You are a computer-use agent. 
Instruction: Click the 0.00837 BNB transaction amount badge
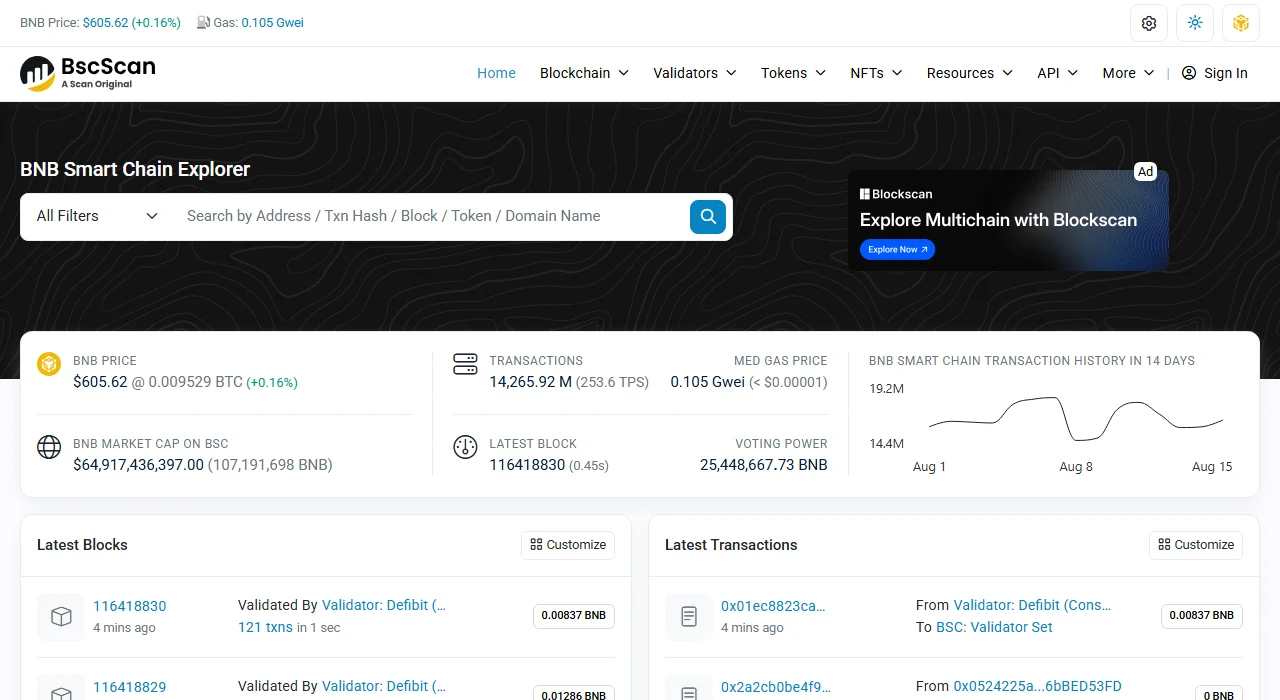pos(1201,616)
